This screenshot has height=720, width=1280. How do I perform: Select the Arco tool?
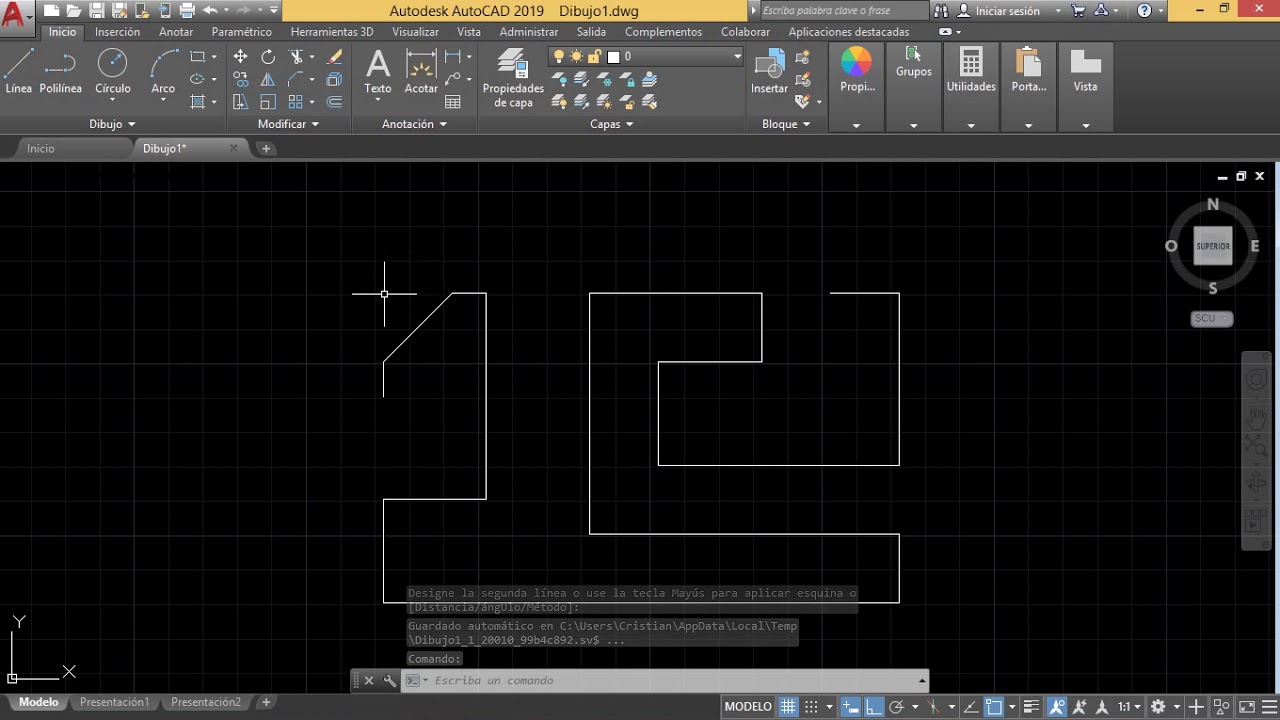[163, 71]
